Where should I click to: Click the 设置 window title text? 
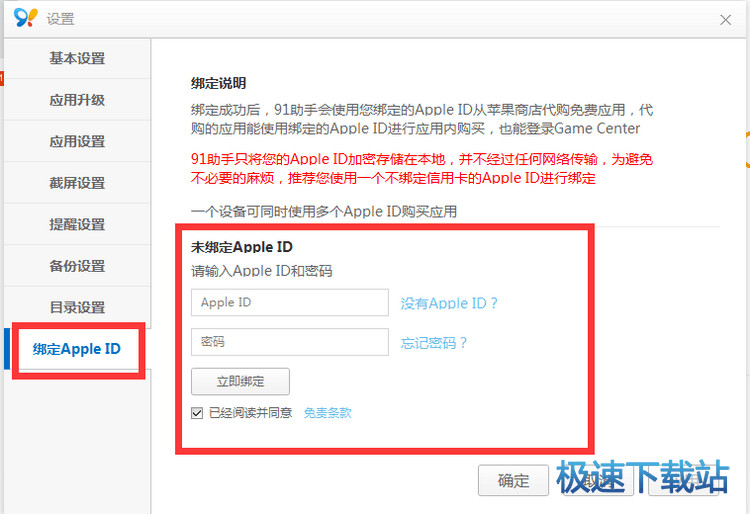point(60,19)
